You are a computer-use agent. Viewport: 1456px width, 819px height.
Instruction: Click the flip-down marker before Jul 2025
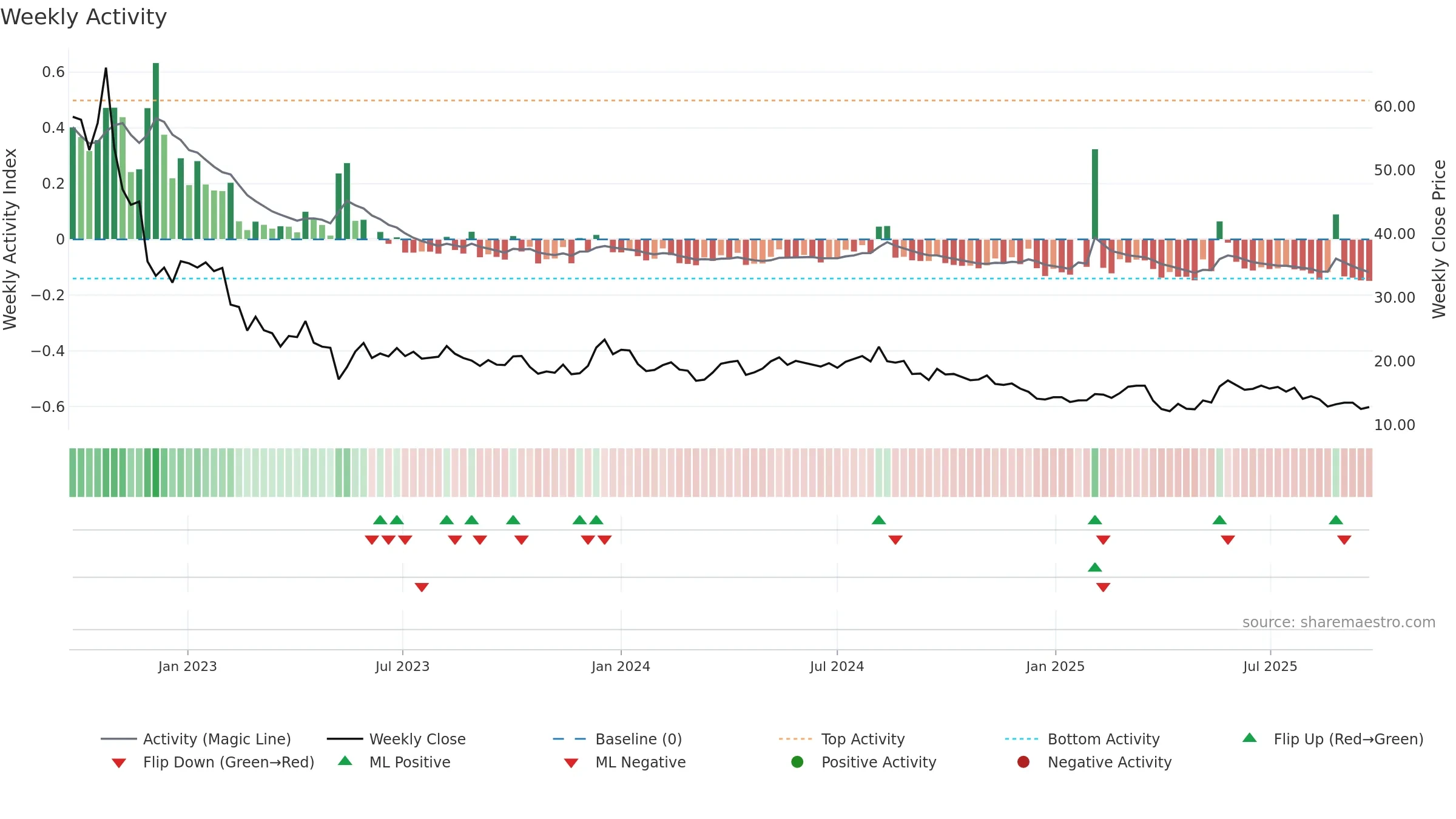click(x=1228, y=540)
